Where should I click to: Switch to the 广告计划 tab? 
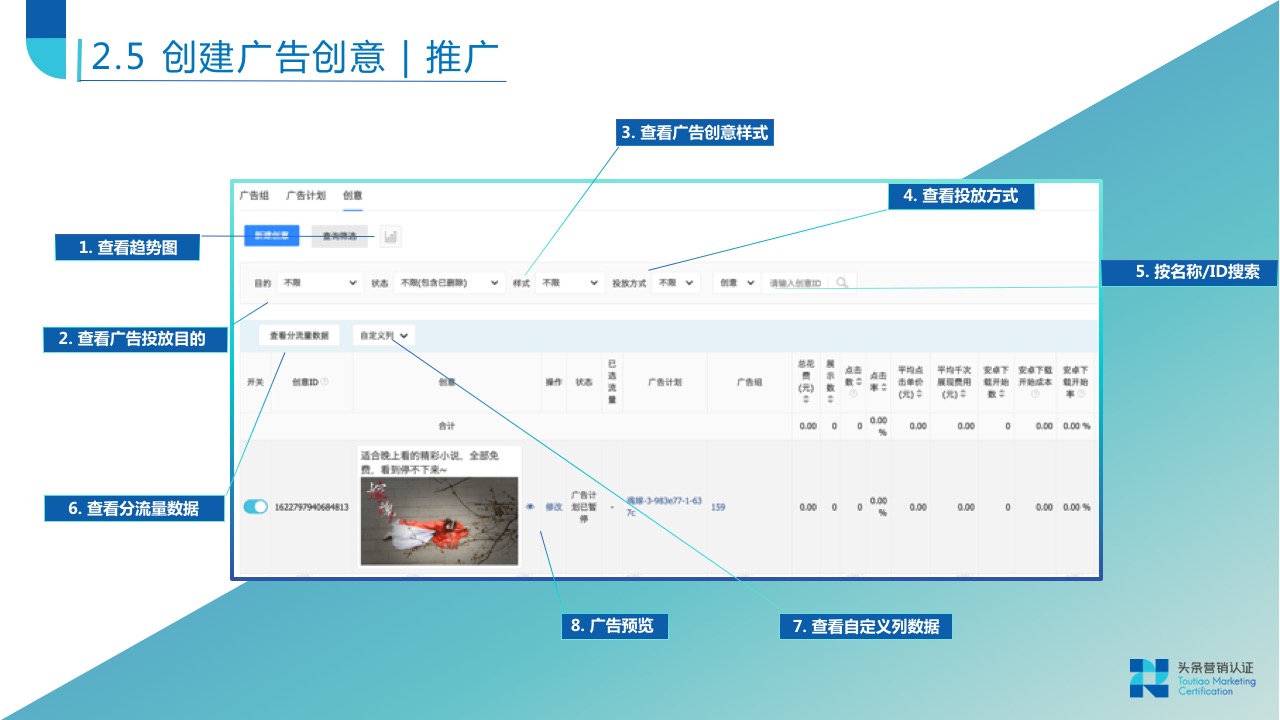(x=305, y=193)
